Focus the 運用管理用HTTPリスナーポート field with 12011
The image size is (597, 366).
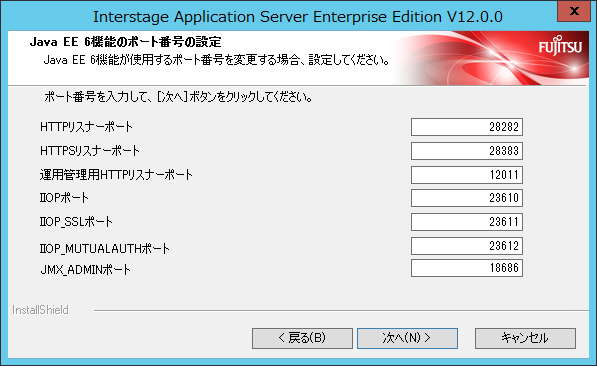pos(467,175)
